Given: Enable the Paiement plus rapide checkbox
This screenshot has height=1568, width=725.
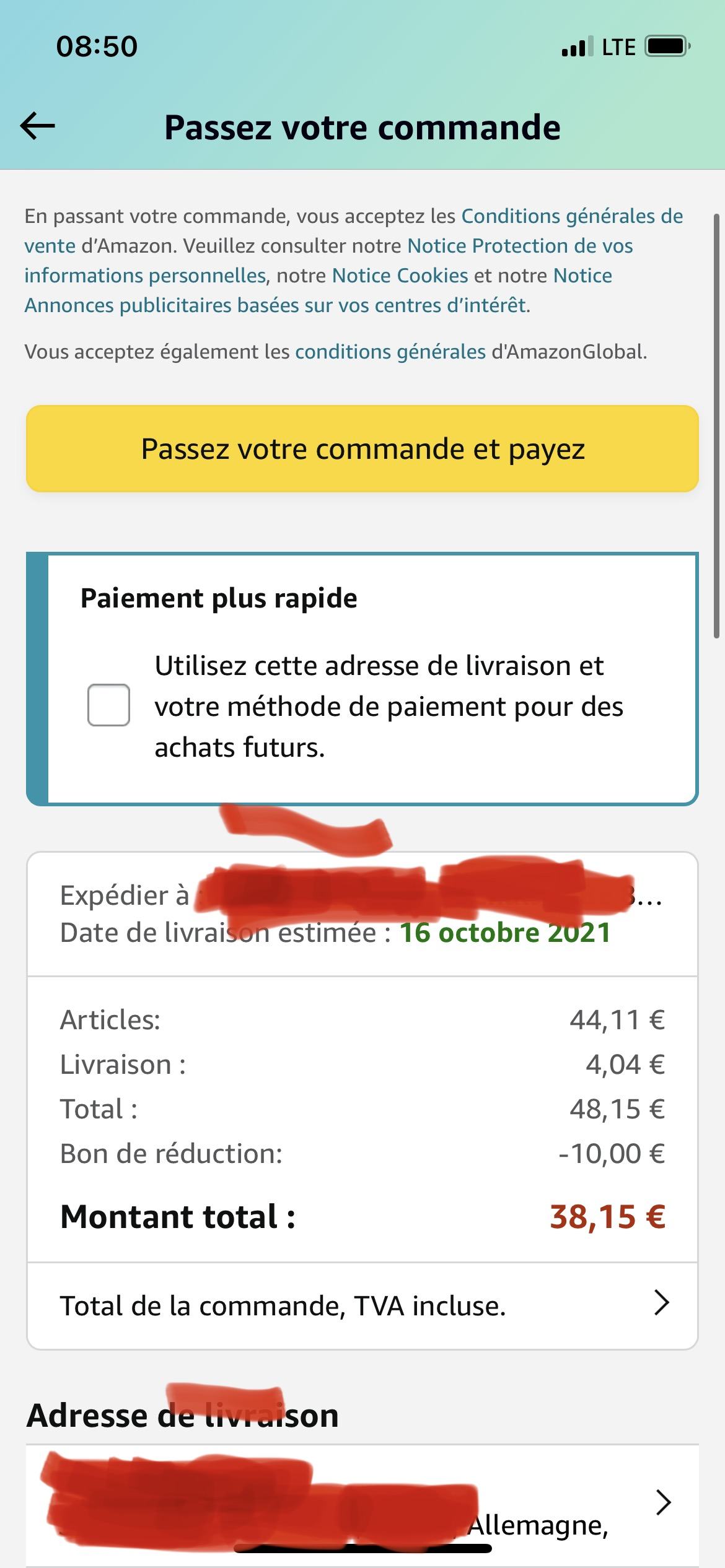Looking at the screenshot, I should (108, 705).
